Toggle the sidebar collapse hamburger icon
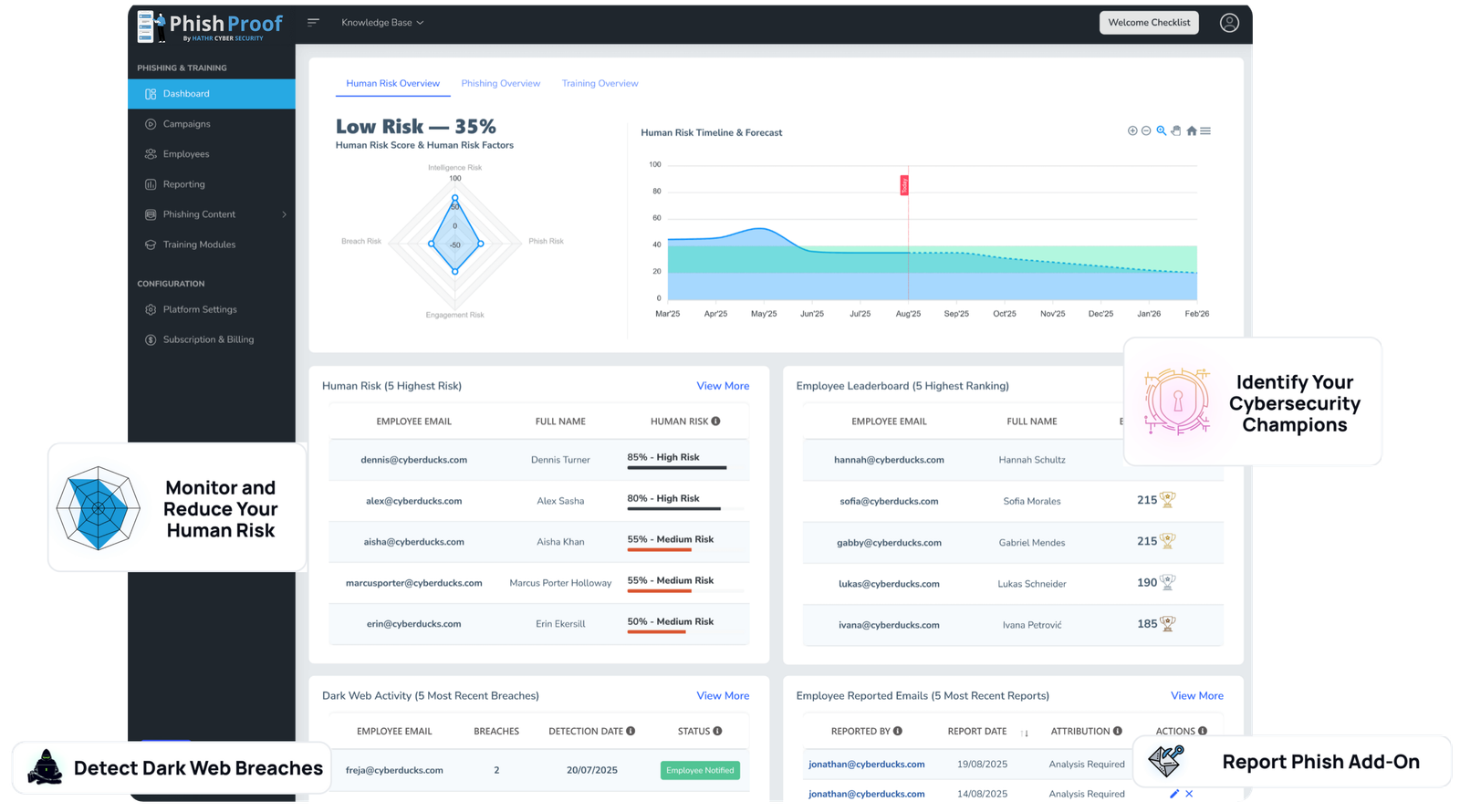The width and height of the screenshot is (1460, 812). click(313, 23)
